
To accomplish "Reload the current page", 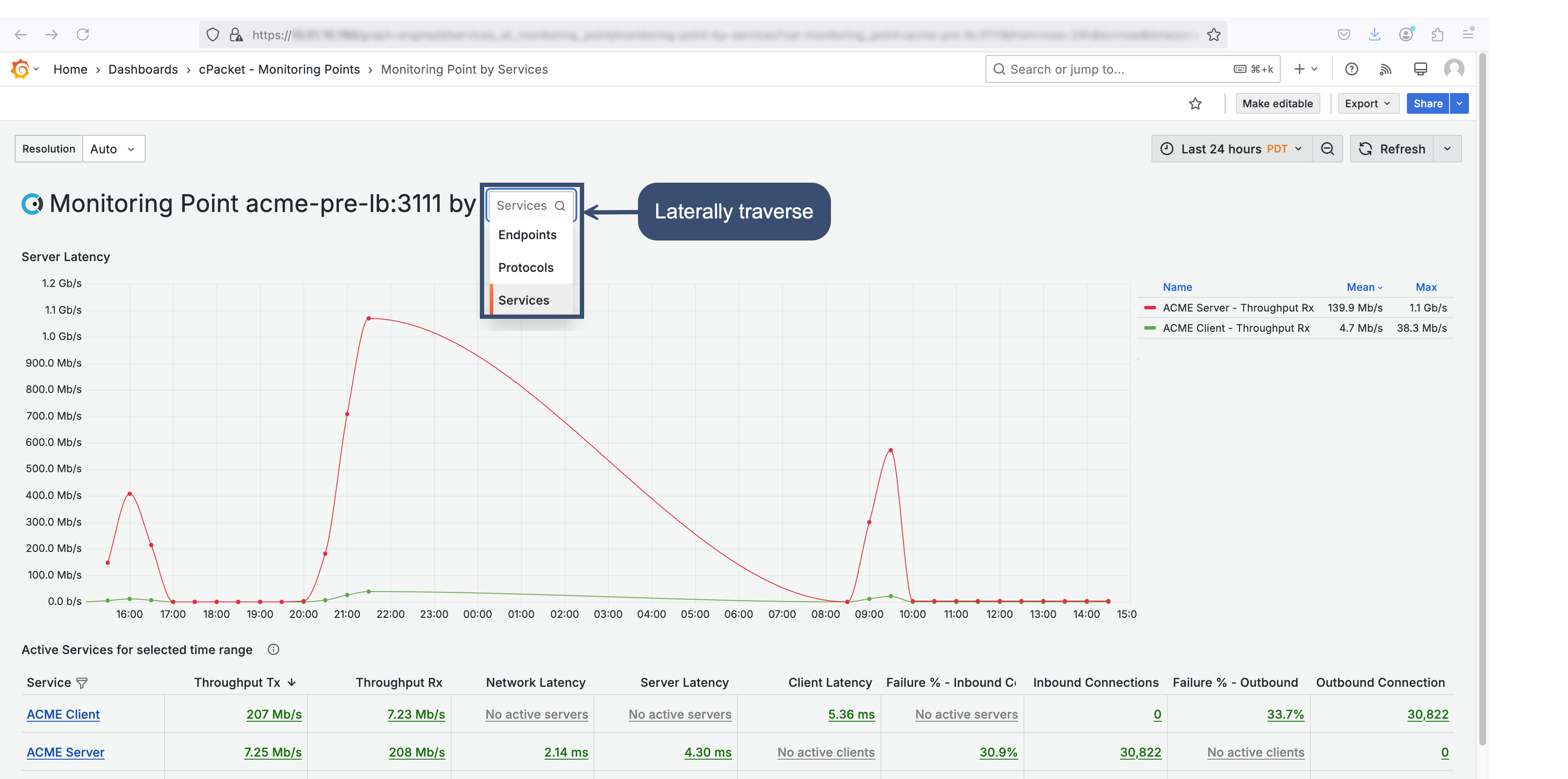I will pos(83,35).
